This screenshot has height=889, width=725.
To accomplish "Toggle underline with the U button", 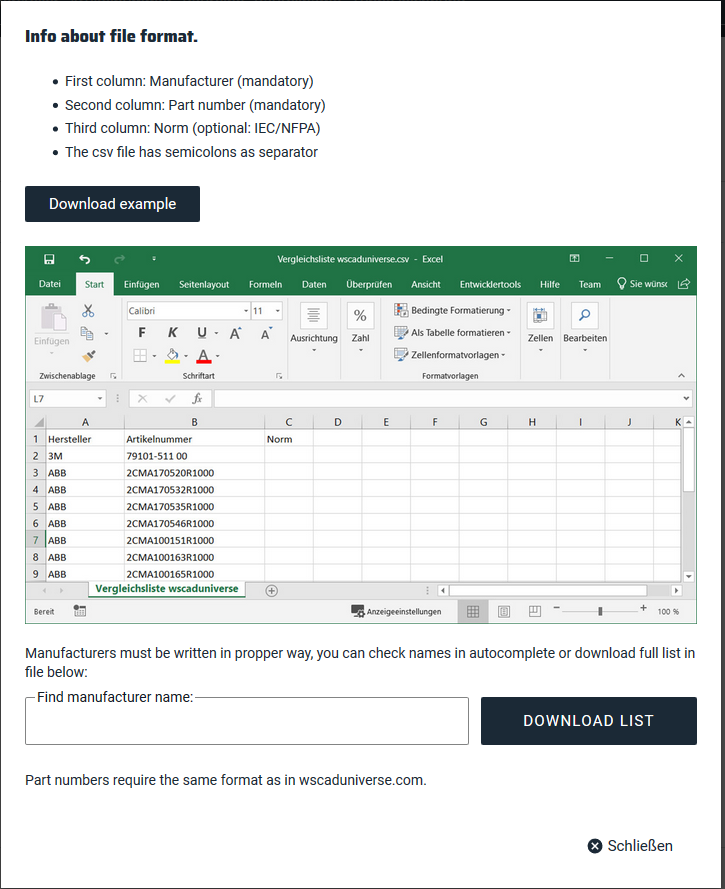I will pyautogui.click(x=202, y=333).
